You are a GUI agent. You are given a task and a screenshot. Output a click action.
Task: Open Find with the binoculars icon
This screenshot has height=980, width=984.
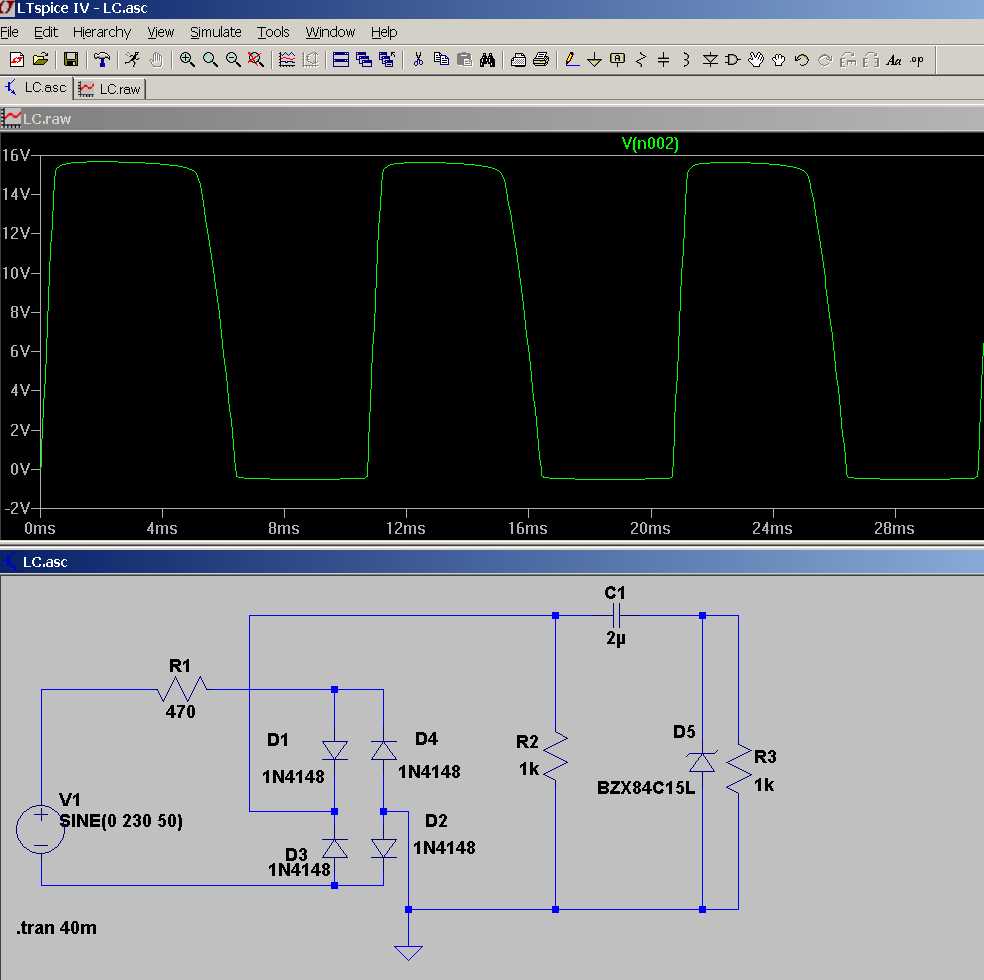pos(488,60)
